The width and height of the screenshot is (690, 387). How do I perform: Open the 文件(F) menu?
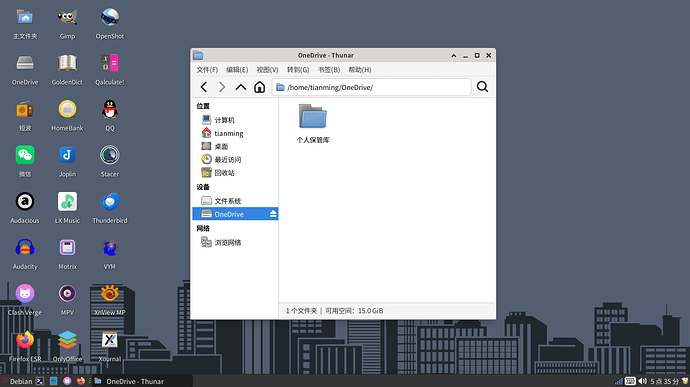[x=207, y=70]
